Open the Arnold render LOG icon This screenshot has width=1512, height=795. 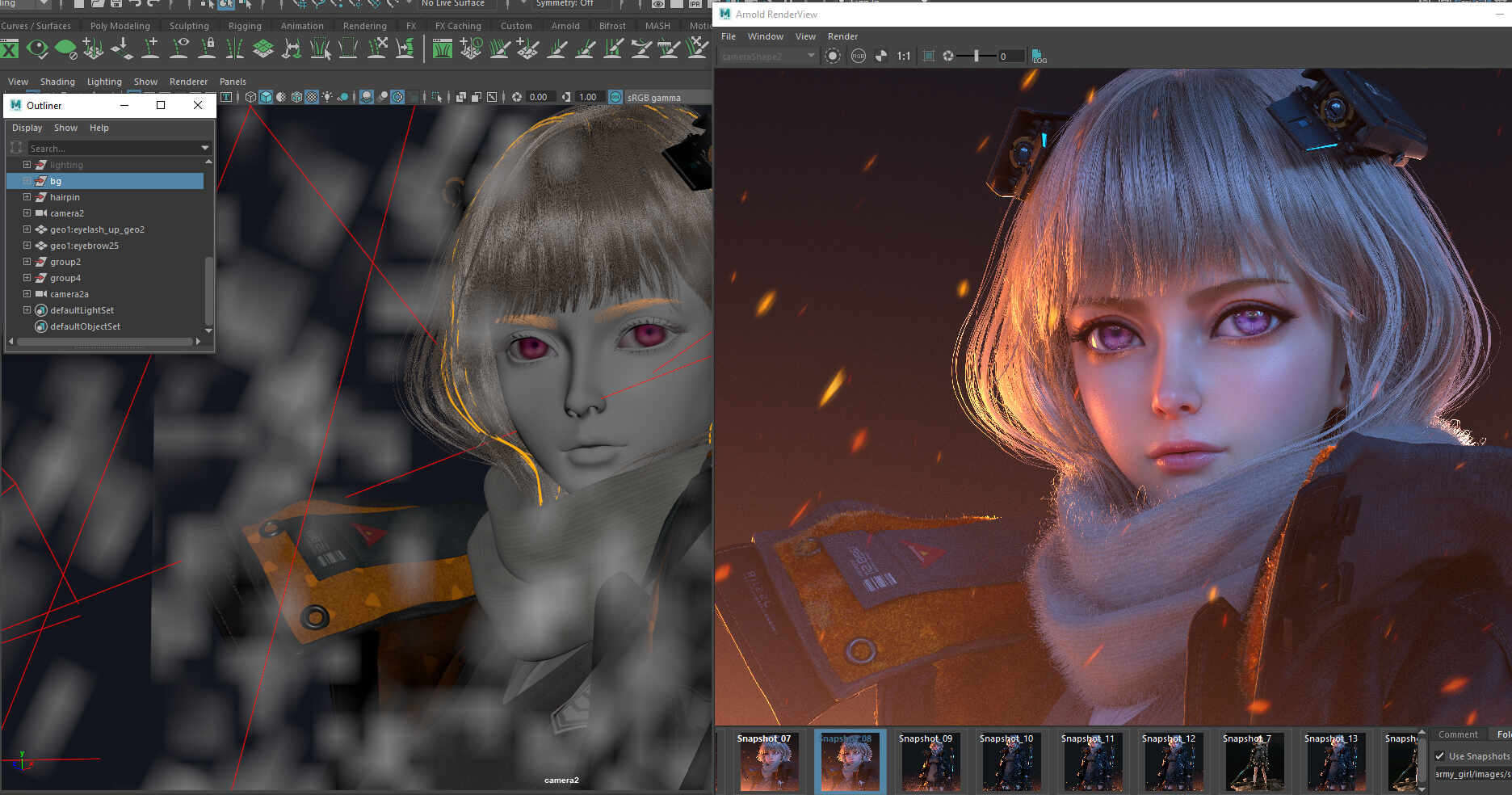pos(1039,56)
